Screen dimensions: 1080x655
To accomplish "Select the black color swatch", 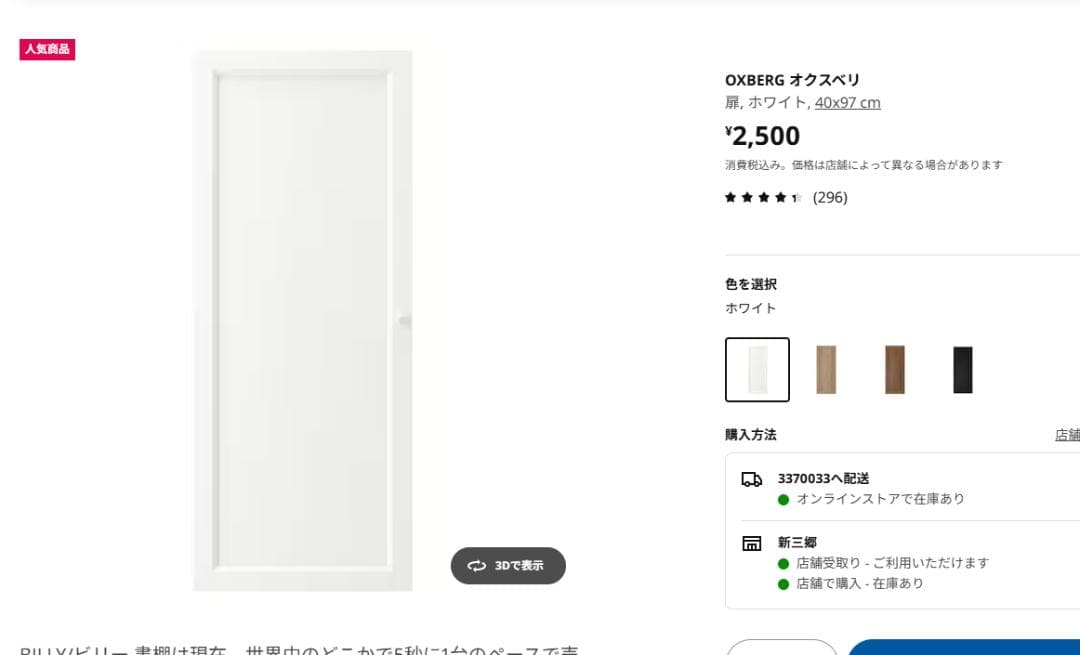I will [x=962, y=369].
